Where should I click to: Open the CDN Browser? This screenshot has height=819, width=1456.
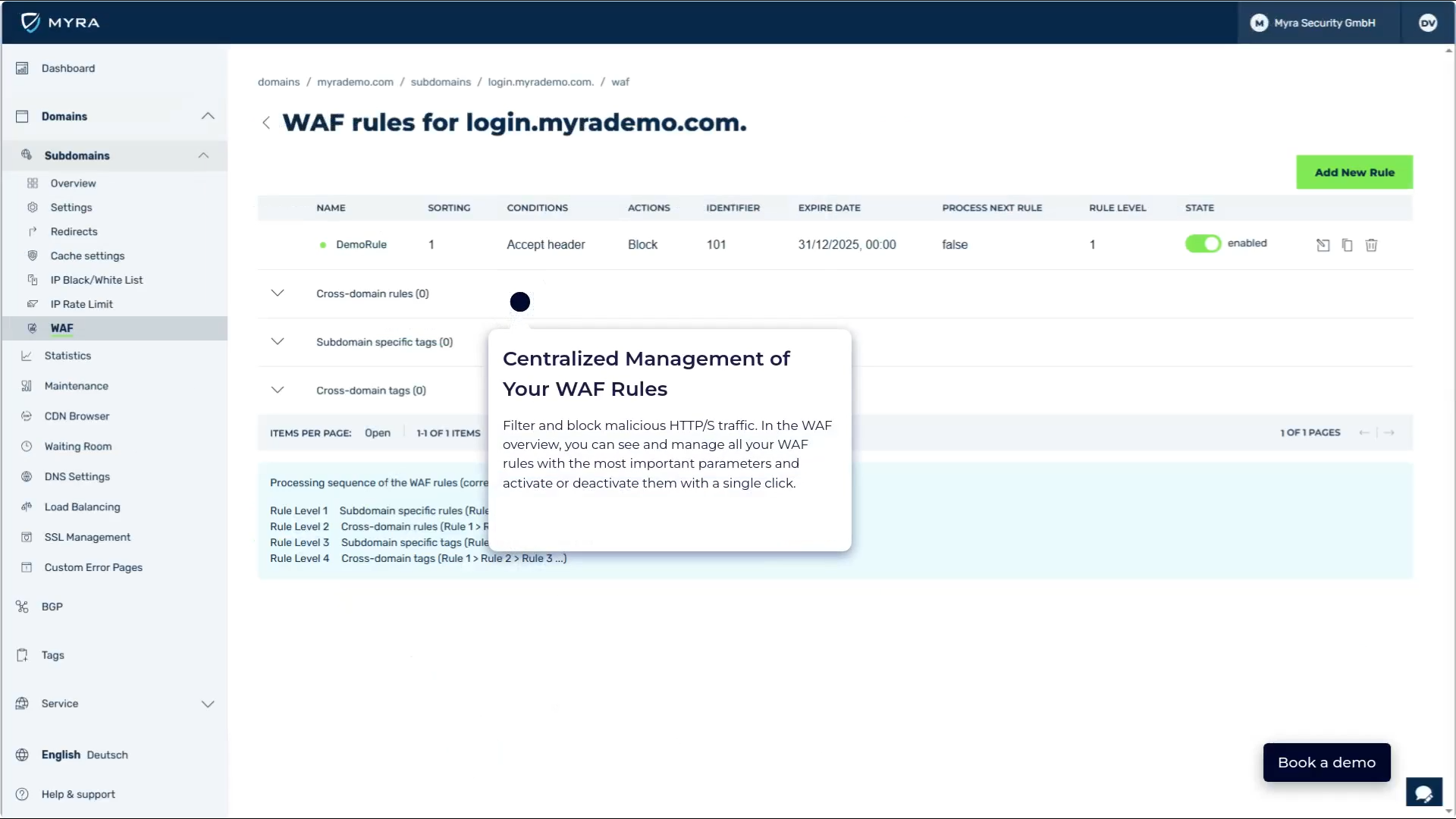click(76, 416)
